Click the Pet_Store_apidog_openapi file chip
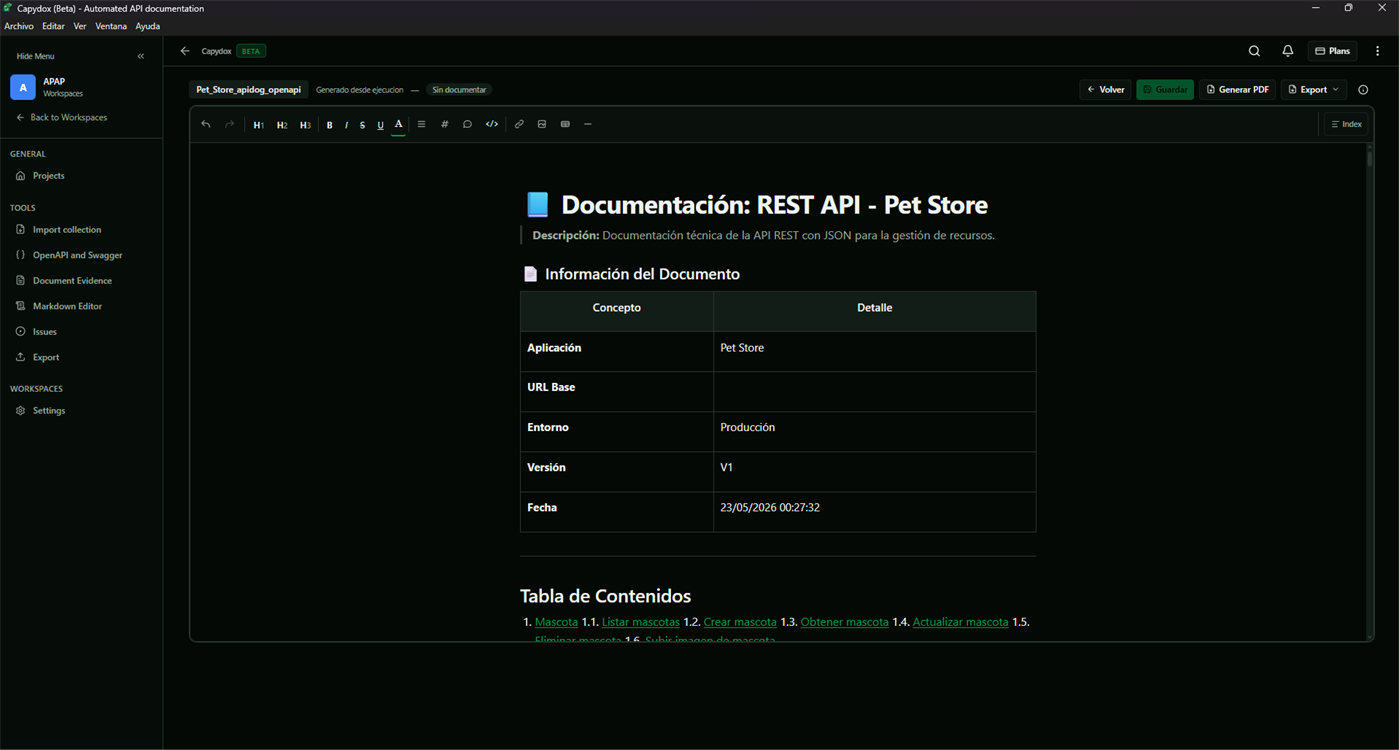The width and height of the screenshot is (1399, 750). tap(248, 90)
